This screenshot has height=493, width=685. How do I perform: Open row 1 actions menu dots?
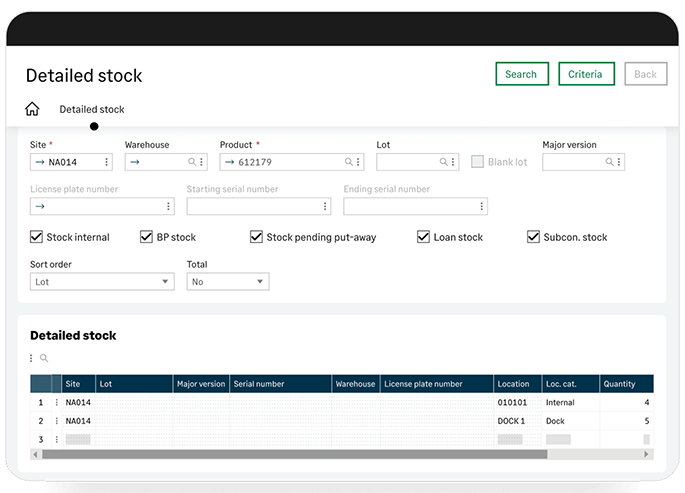tap(56, 402)
